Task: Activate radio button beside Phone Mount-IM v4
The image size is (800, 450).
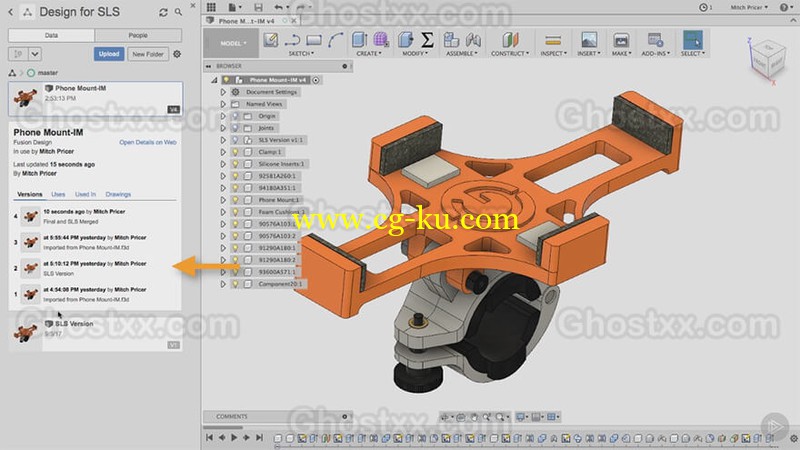Action: [x=316, y=80]
